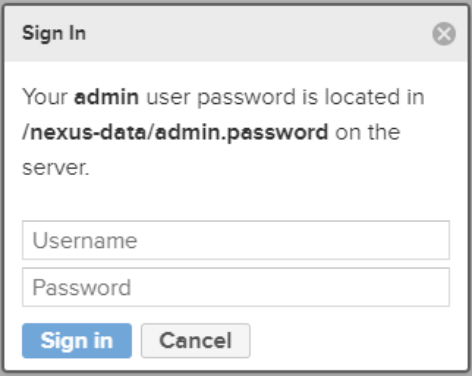Click the 'user password is located in' text

285,97
